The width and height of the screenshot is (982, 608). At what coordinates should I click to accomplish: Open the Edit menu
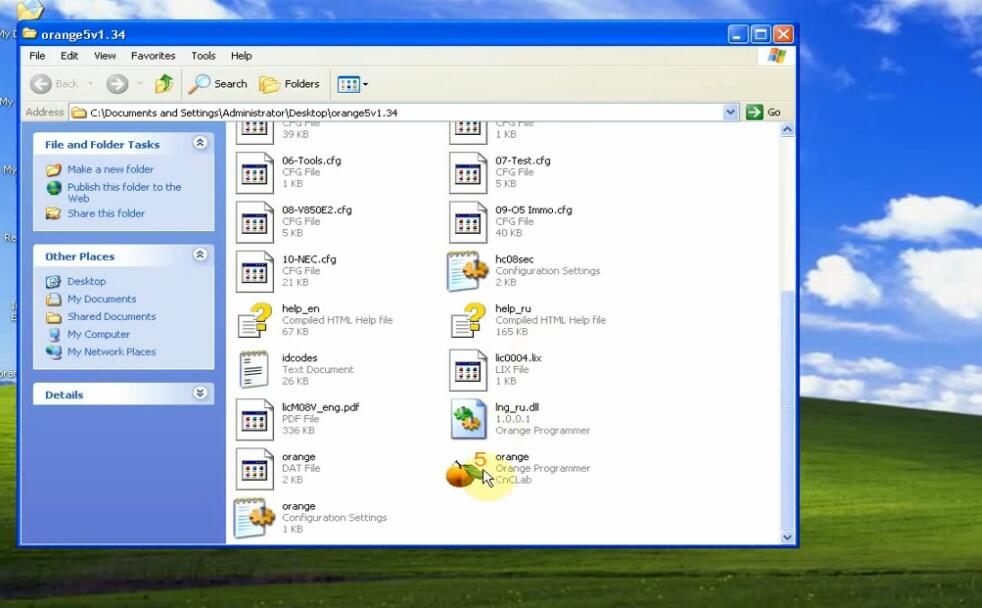(x=70, y=56)
